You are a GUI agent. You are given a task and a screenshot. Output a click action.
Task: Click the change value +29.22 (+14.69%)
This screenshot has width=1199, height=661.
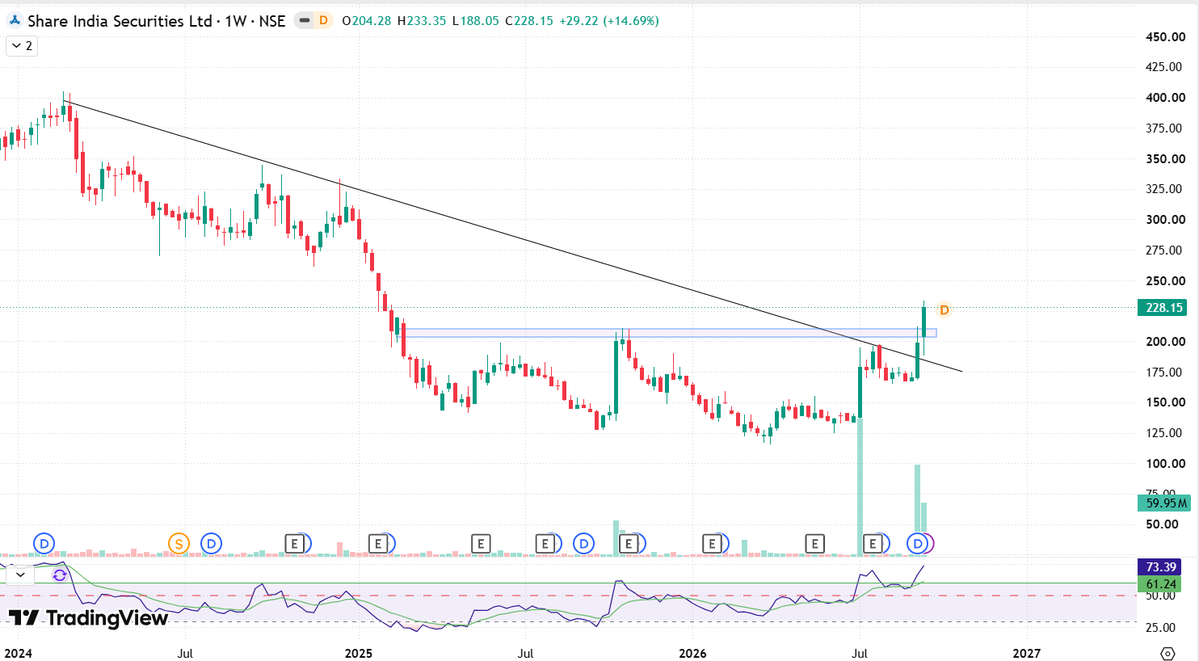[x=609, y=21]
